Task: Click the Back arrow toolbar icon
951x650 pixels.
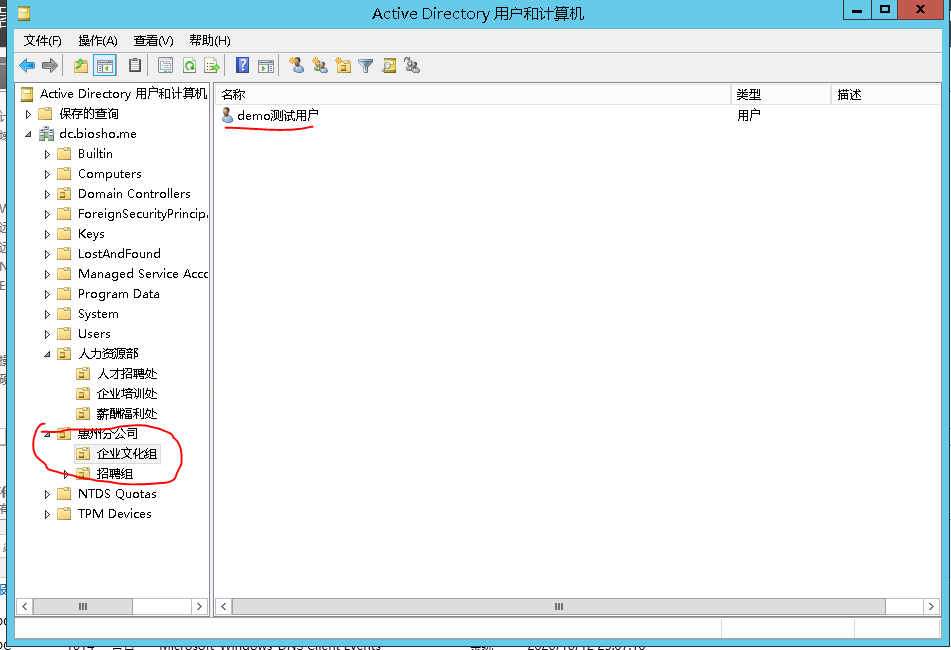Action: click(x=27, y=66)
